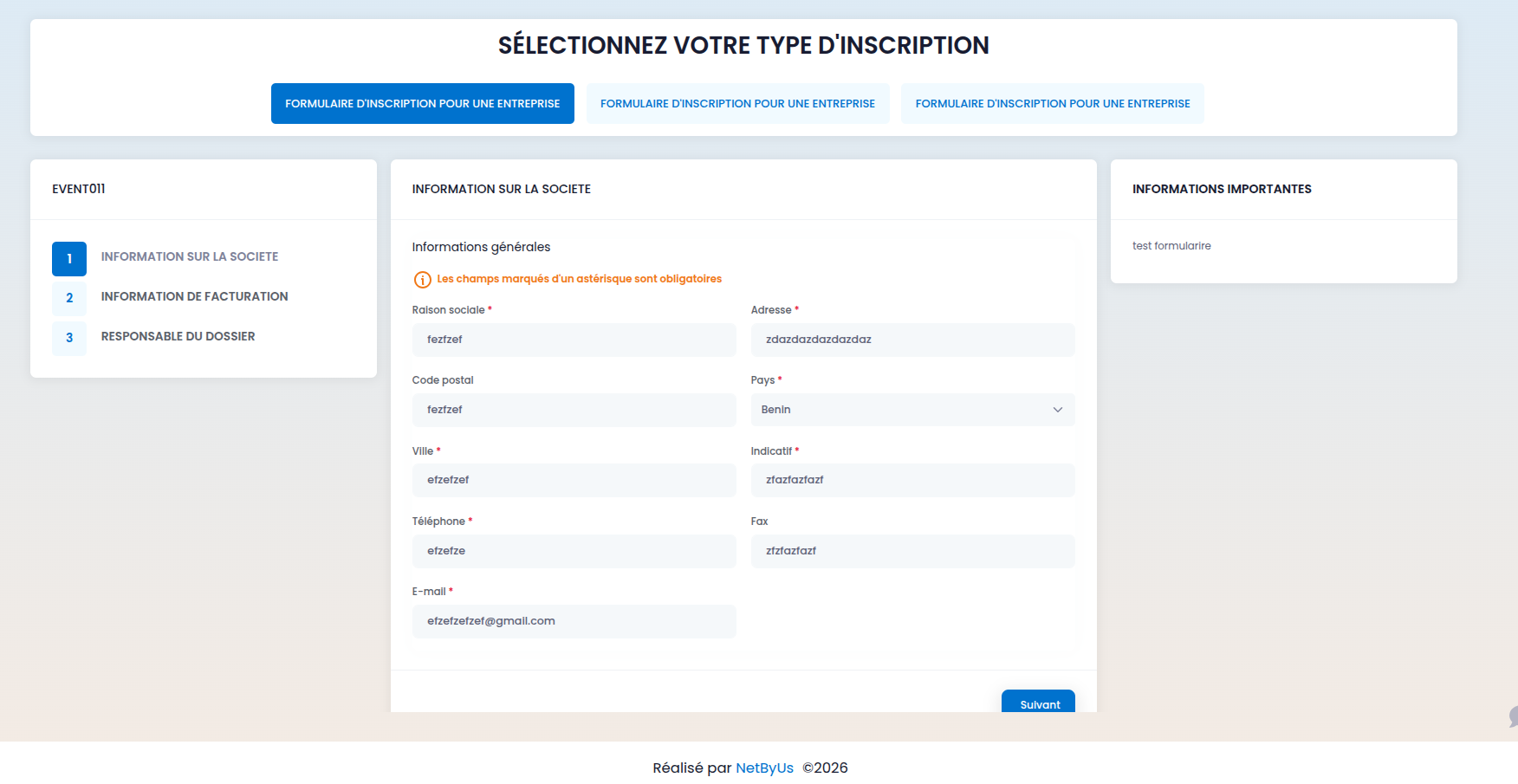Image resolution: width=1518 pixels, height=784 pixels.
Task: Go to the Information de facturation step
Action: (x=194, y=296)
